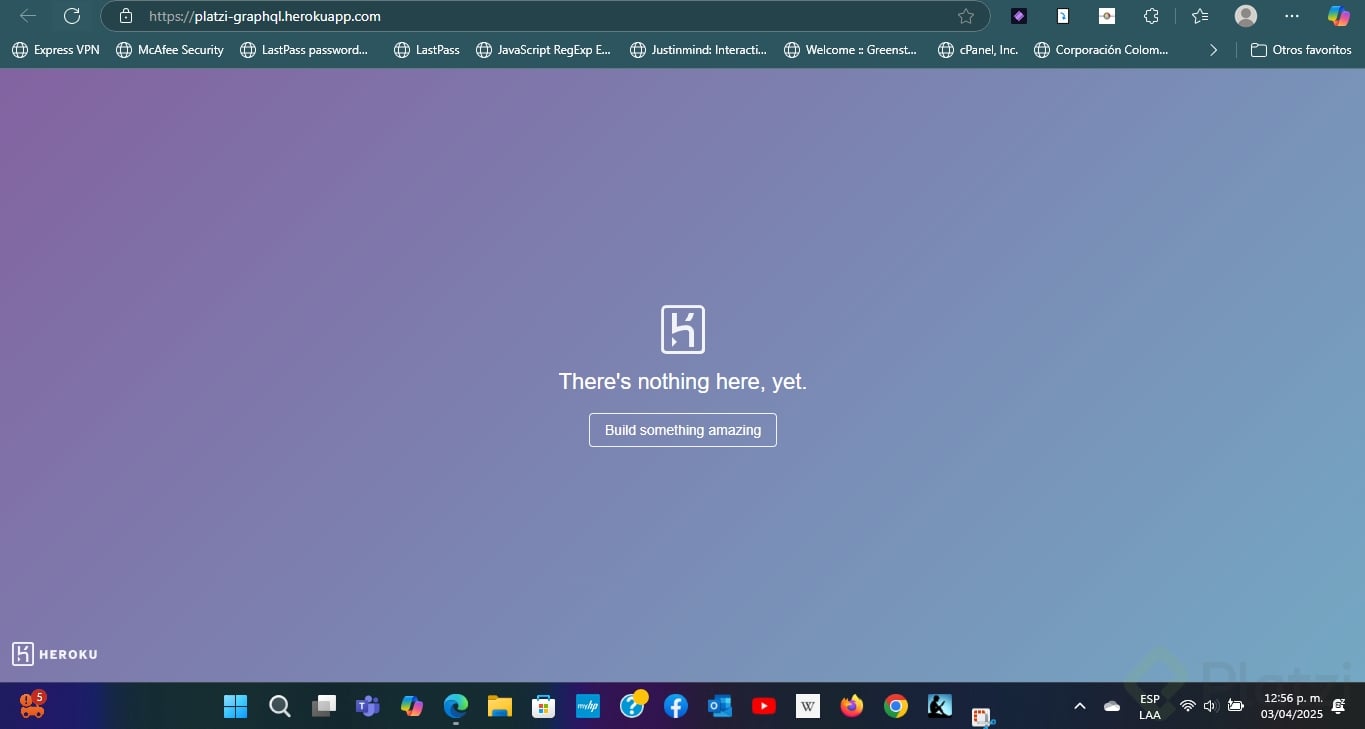Open the JavaScript RegExp bookmark
Screen dimensions: 1365x729
coord(543,50)
